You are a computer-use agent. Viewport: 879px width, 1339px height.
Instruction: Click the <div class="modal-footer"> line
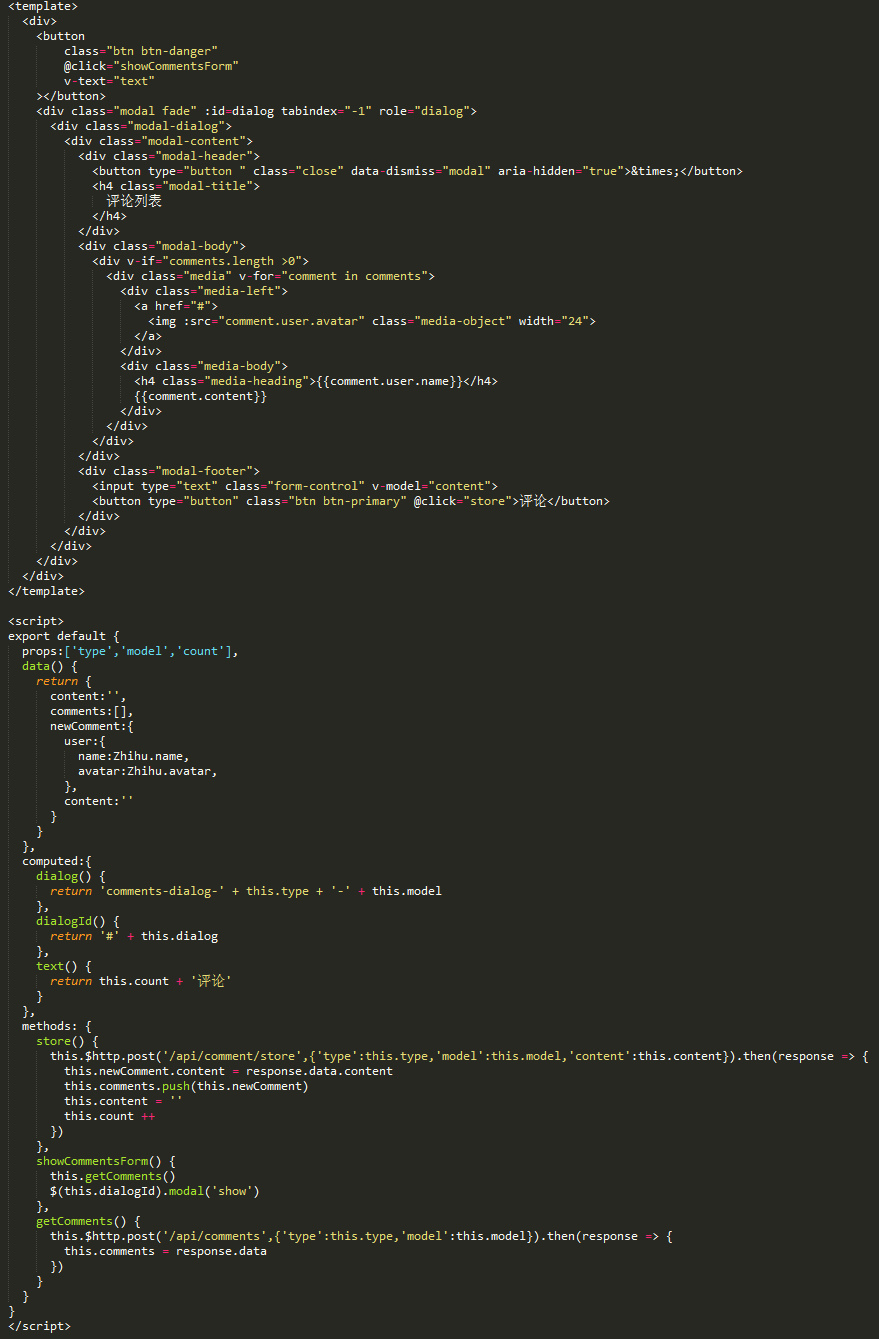[x=169, y=471]
